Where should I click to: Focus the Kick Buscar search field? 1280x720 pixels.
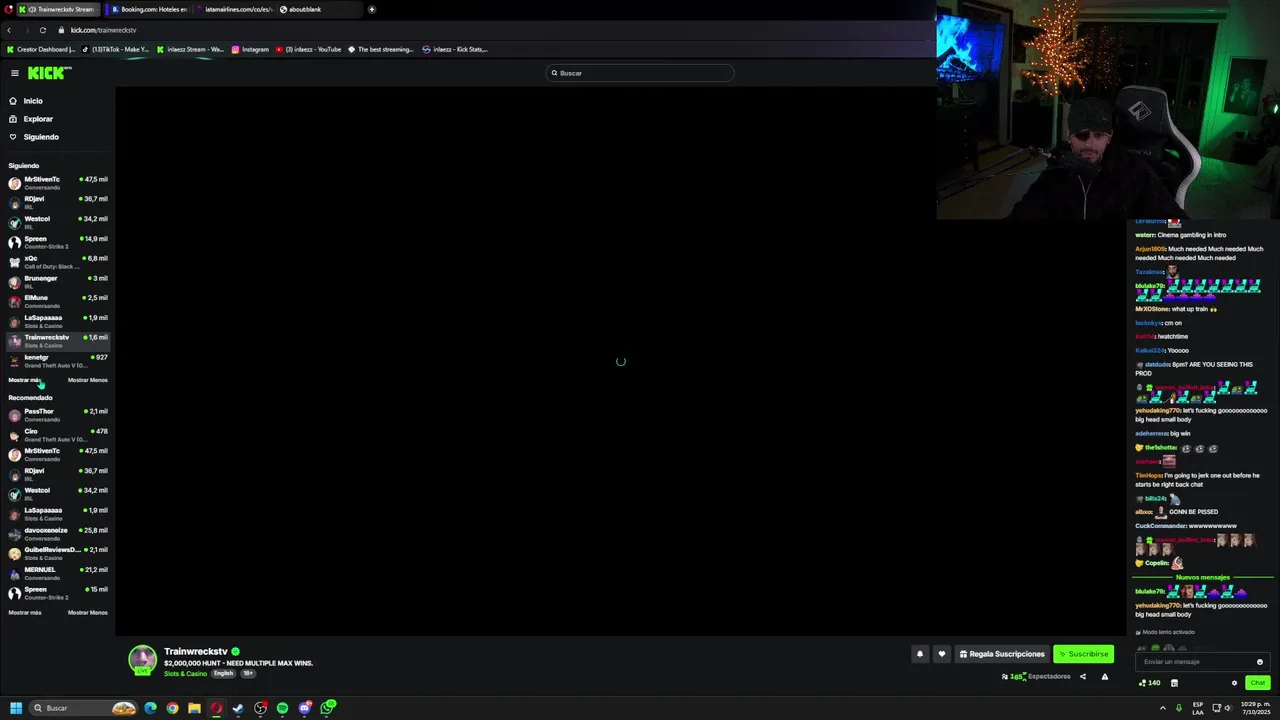click(x=640, y=73)
